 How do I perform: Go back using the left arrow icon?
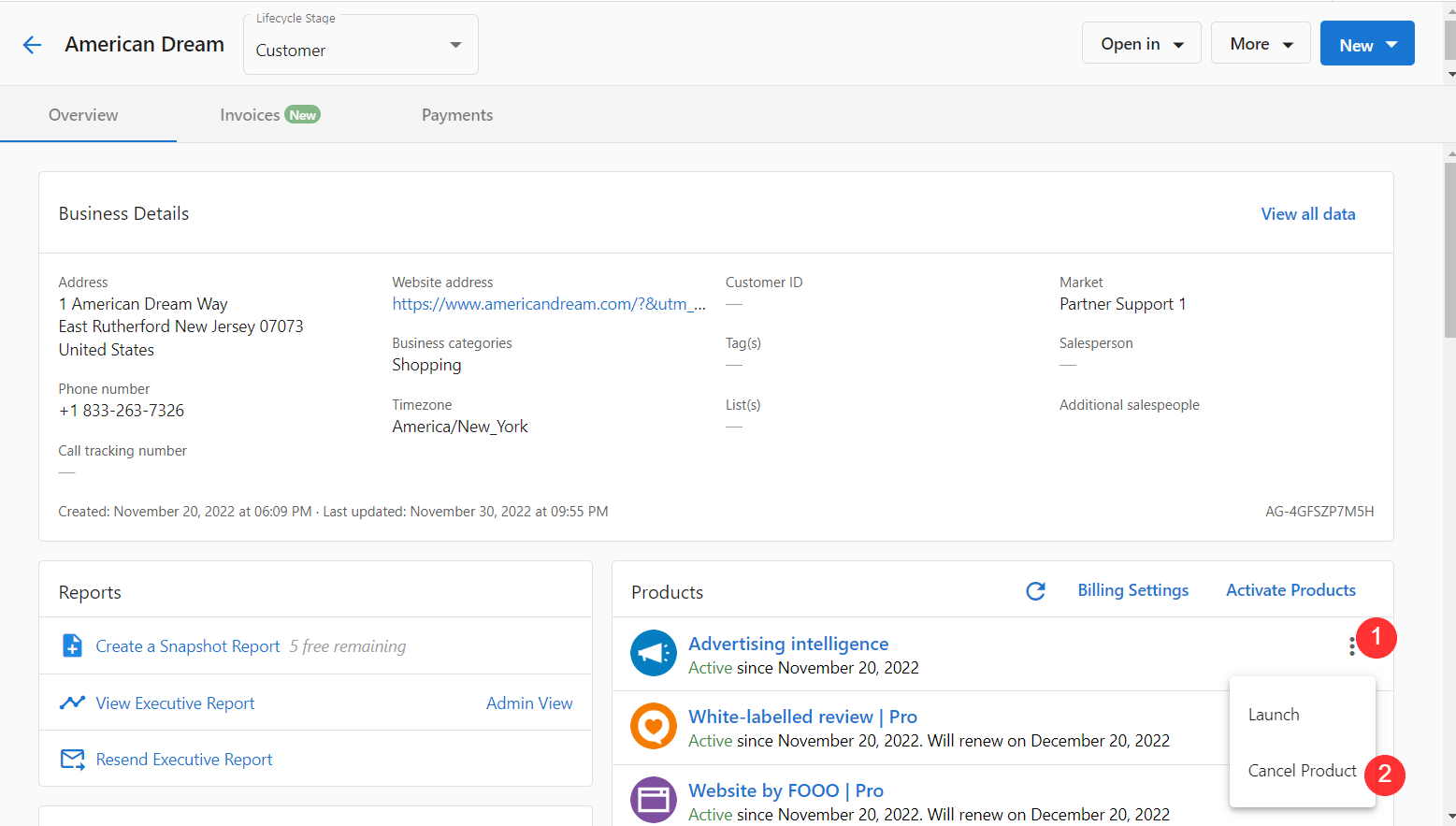tap(32, 45)
